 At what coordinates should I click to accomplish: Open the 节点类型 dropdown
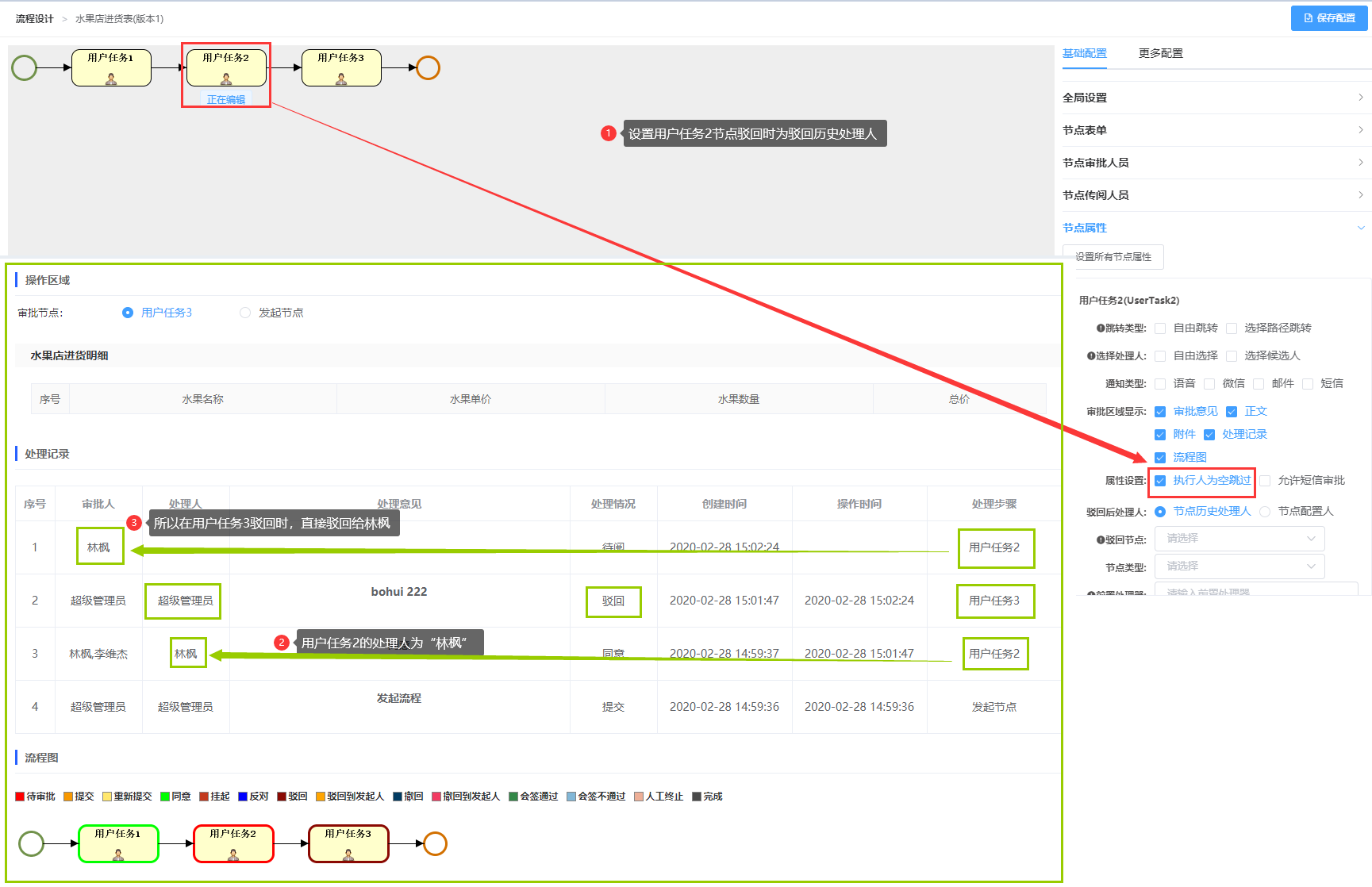click(x=1239, y=566)
